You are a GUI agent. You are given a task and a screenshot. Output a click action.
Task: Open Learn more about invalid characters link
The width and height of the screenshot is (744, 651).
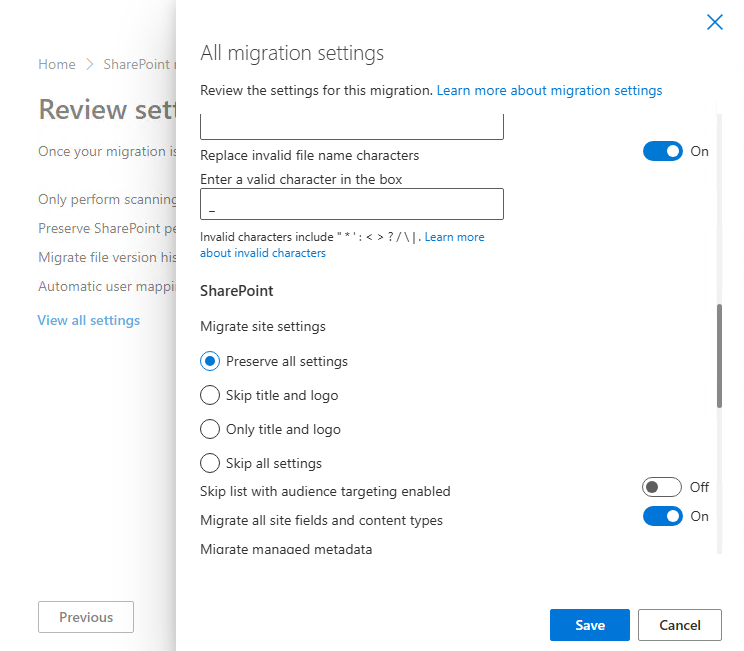pyautogui.click(x=454, y=238)
